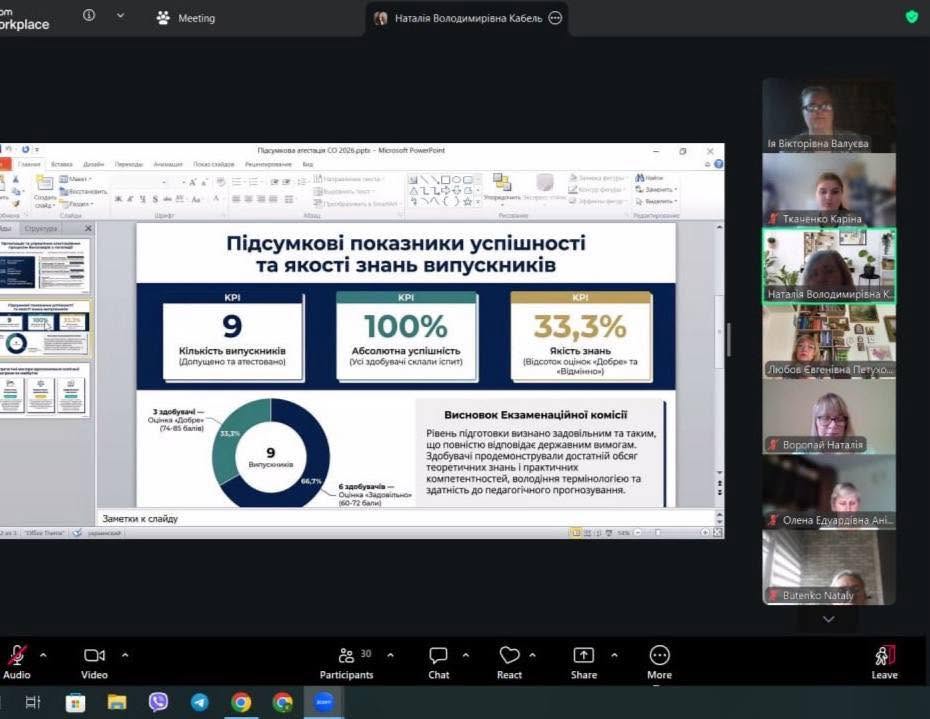Open Telegram from taskbar

coord(200,702)
